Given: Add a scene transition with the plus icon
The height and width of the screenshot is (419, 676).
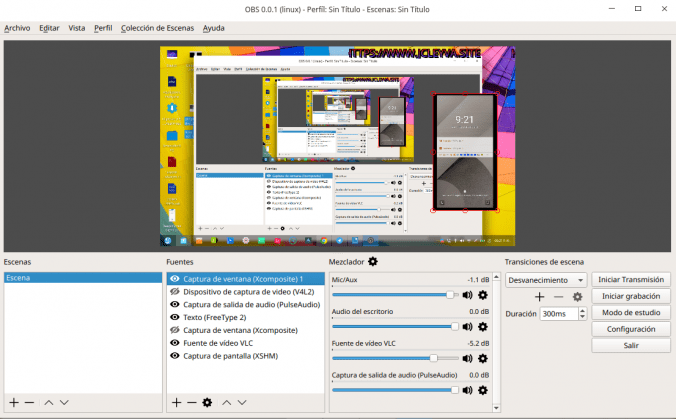Looking at the screenshot, I should (x=539, y=297).
